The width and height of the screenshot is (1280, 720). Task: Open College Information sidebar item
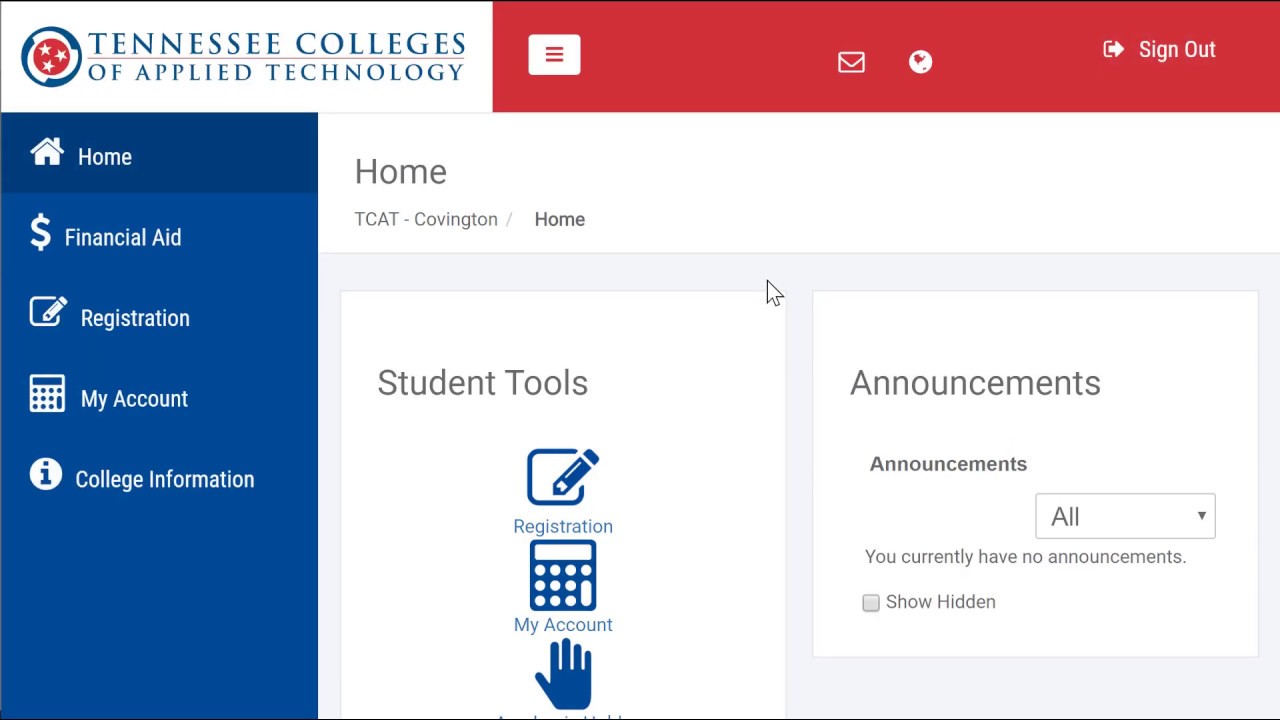[165, 480]
